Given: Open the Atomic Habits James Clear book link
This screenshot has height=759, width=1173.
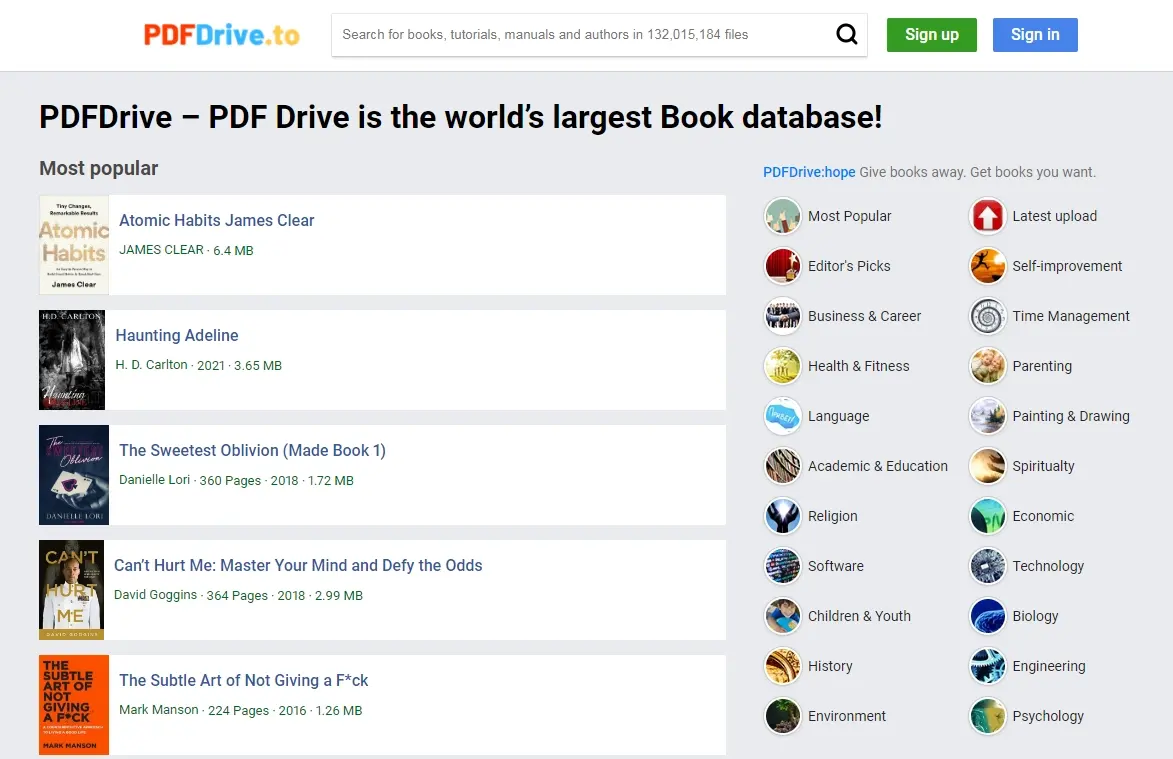Looking at the screenshot, I should [x=216, y=220].
